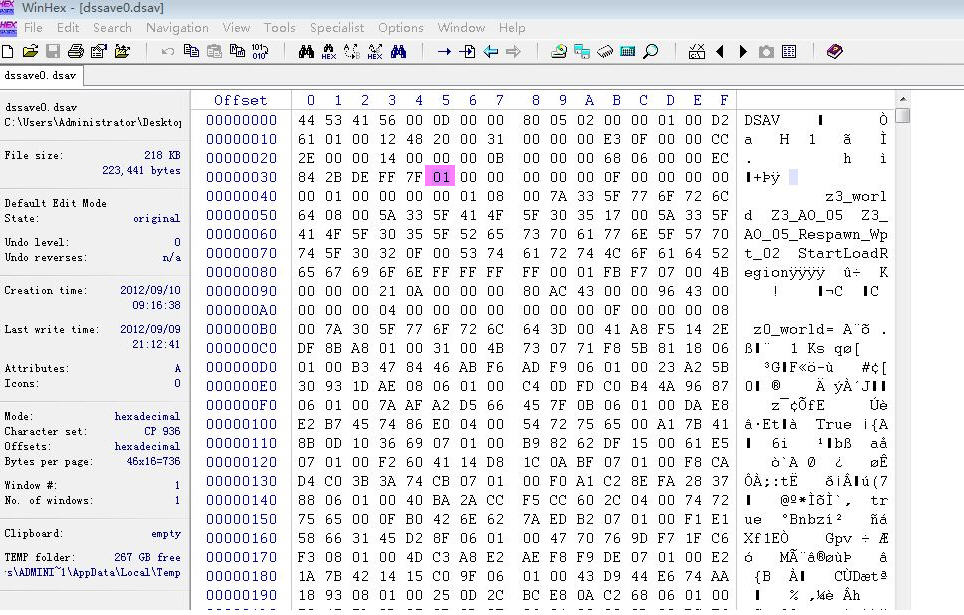Click the Offset column header
964x615 pixels.
tap(241, 100)
